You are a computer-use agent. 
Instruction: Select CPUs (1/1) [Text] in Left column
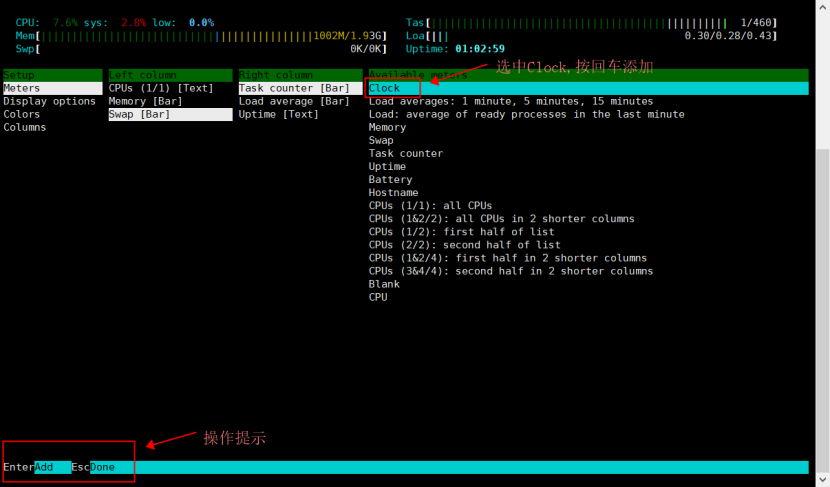161,88
